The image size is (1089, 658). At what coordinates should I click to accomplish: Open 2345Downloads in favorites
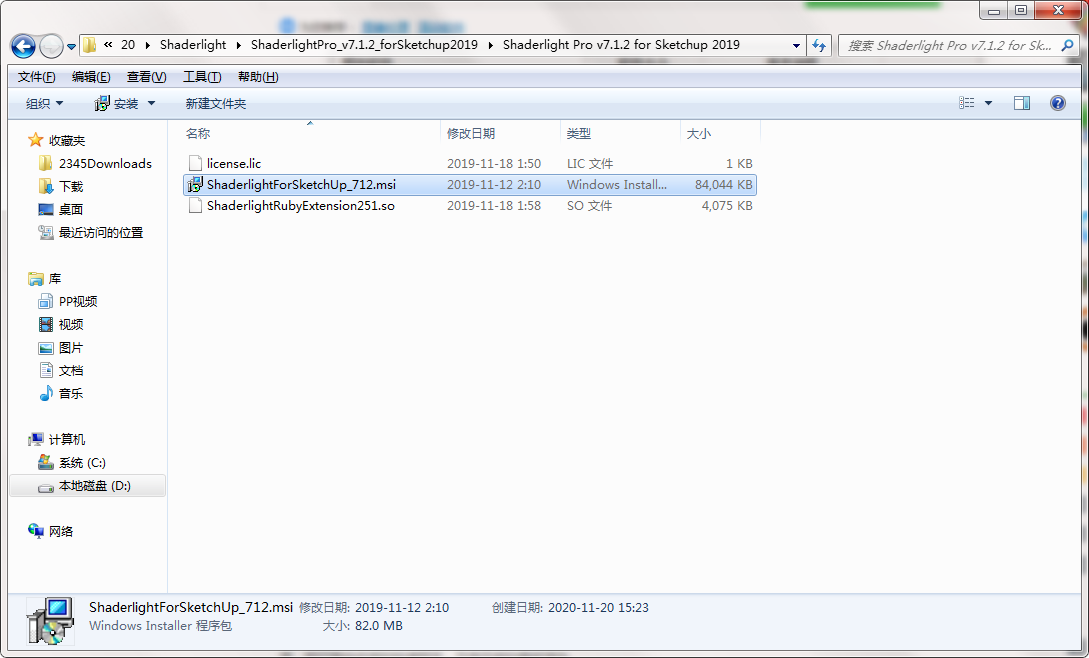pyautogui.click(x=105, y=163)
